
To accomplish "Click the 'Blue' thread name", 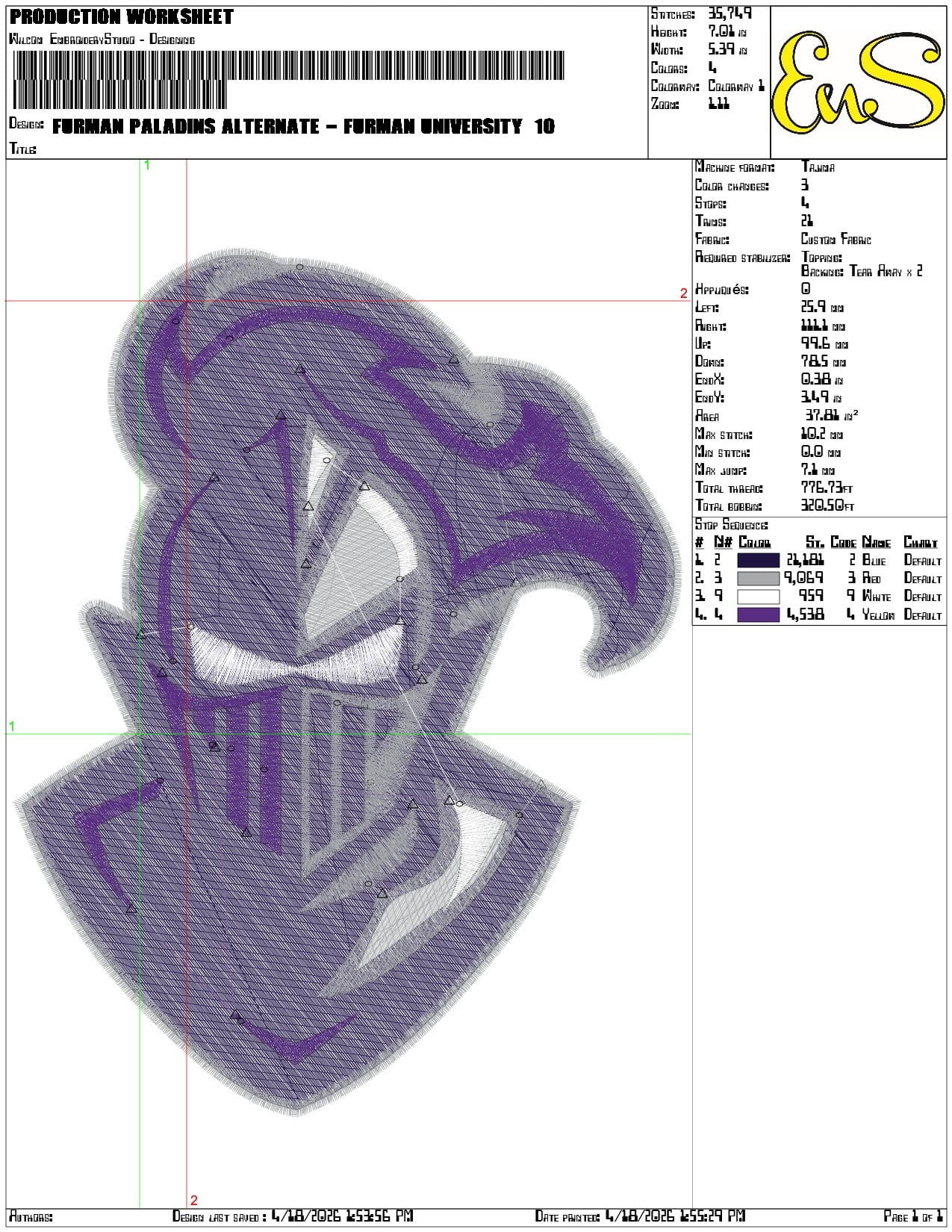I will pyautogui.click(x=874, y=560).
